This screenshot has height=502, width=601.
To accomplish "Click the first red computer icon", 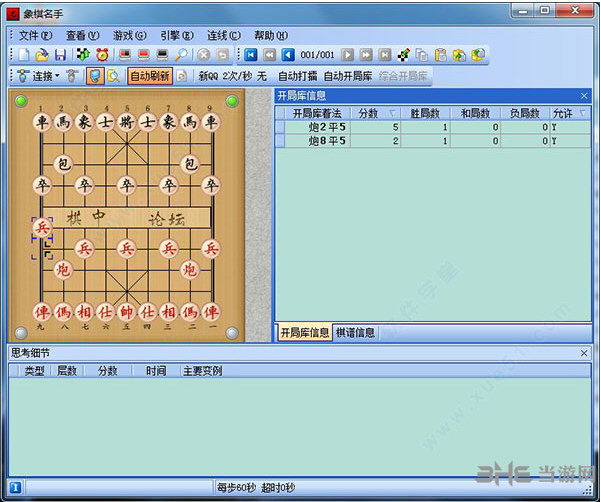I will [x=125, y=55].
